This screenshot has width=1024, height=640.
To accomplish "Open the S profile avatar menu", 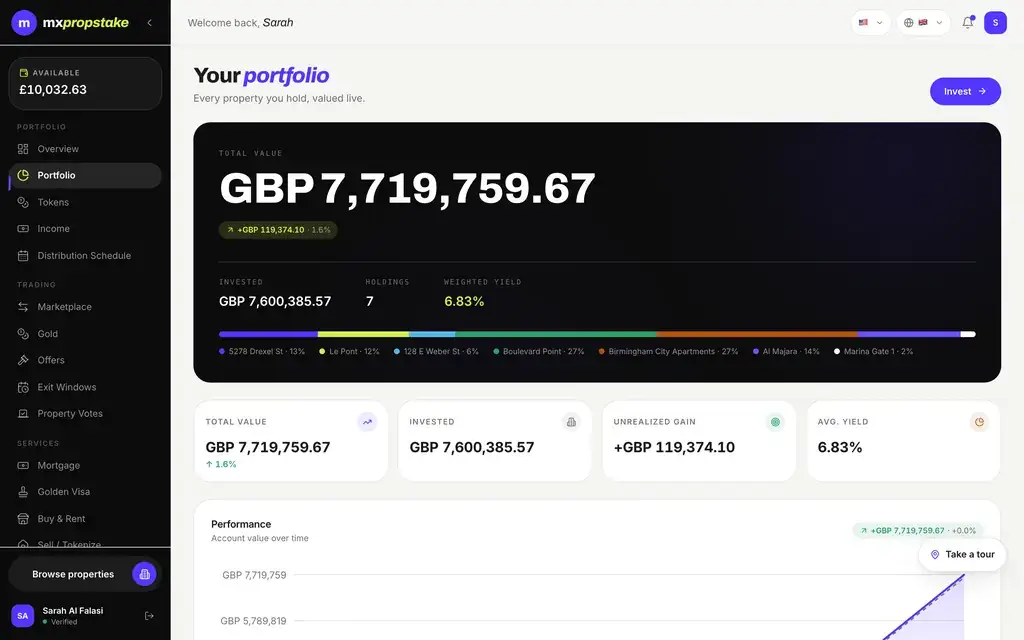I will coord(995,22).
